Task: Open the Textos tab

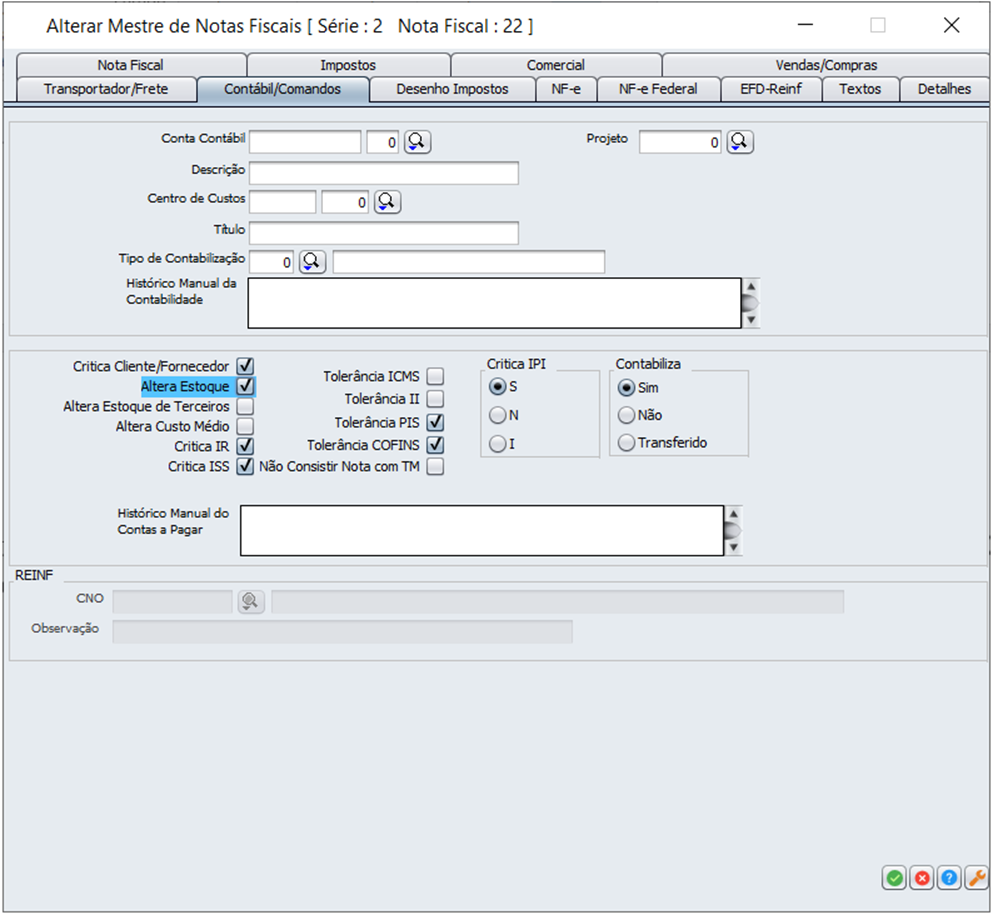Action: click(x=861, y=89)
